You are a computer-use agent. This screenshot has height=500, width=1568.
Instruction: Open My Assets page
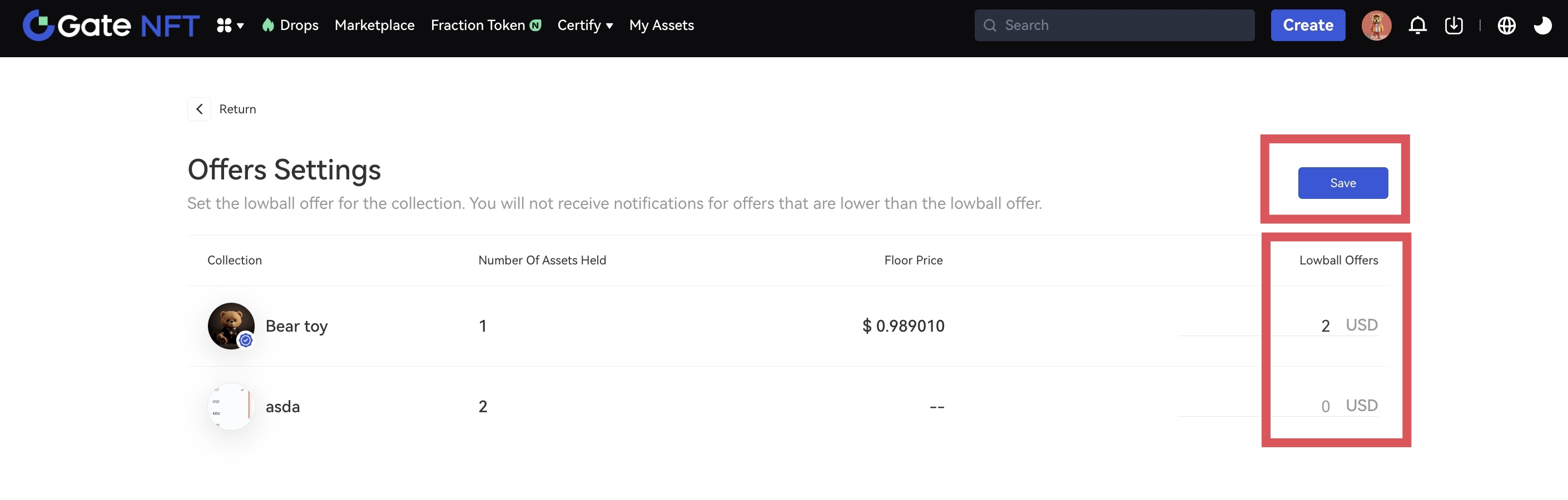(x=661, y=26)
